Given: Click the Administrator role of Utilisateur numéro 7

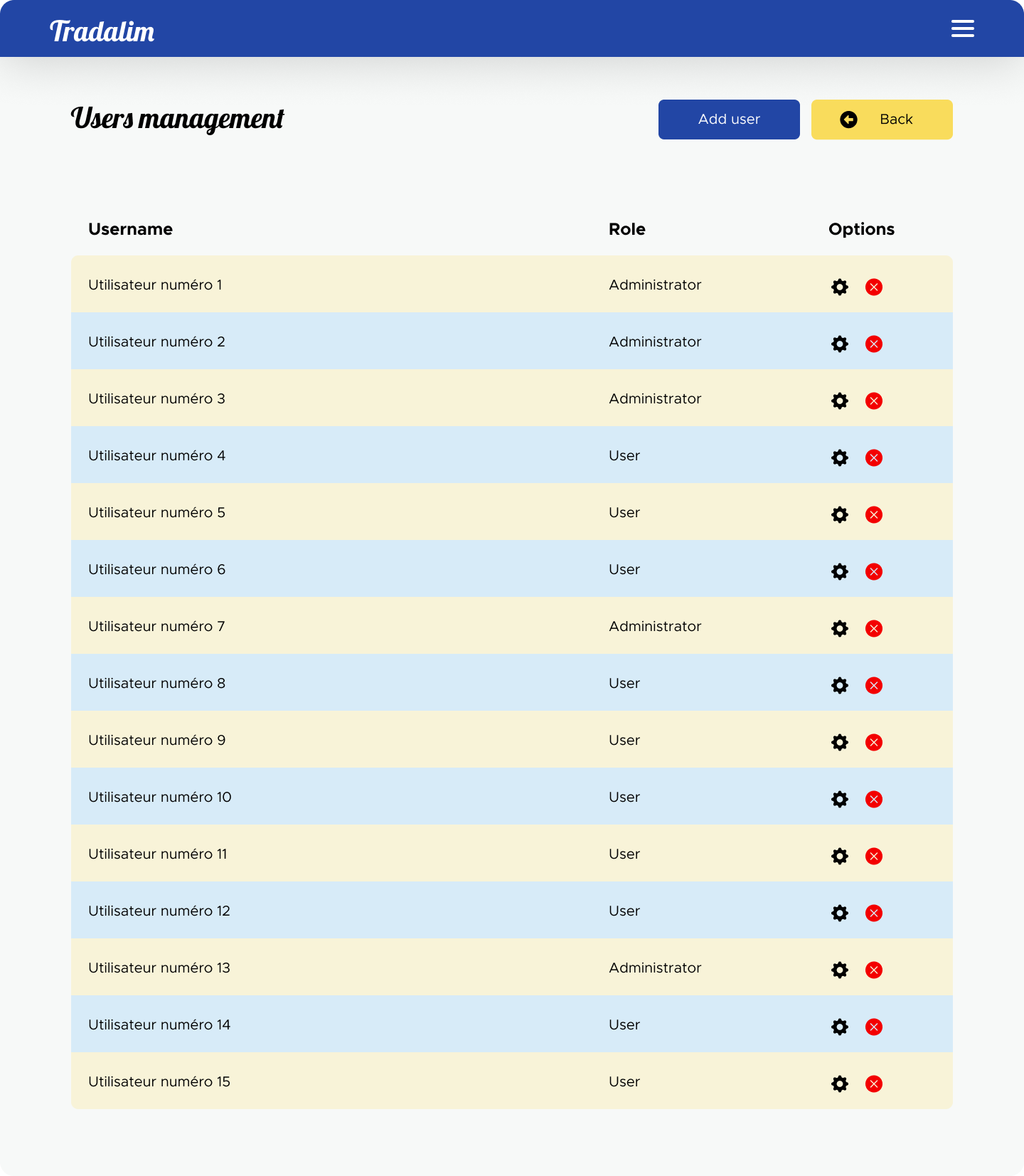Looking at the screenshot, I should coord(655,626).
